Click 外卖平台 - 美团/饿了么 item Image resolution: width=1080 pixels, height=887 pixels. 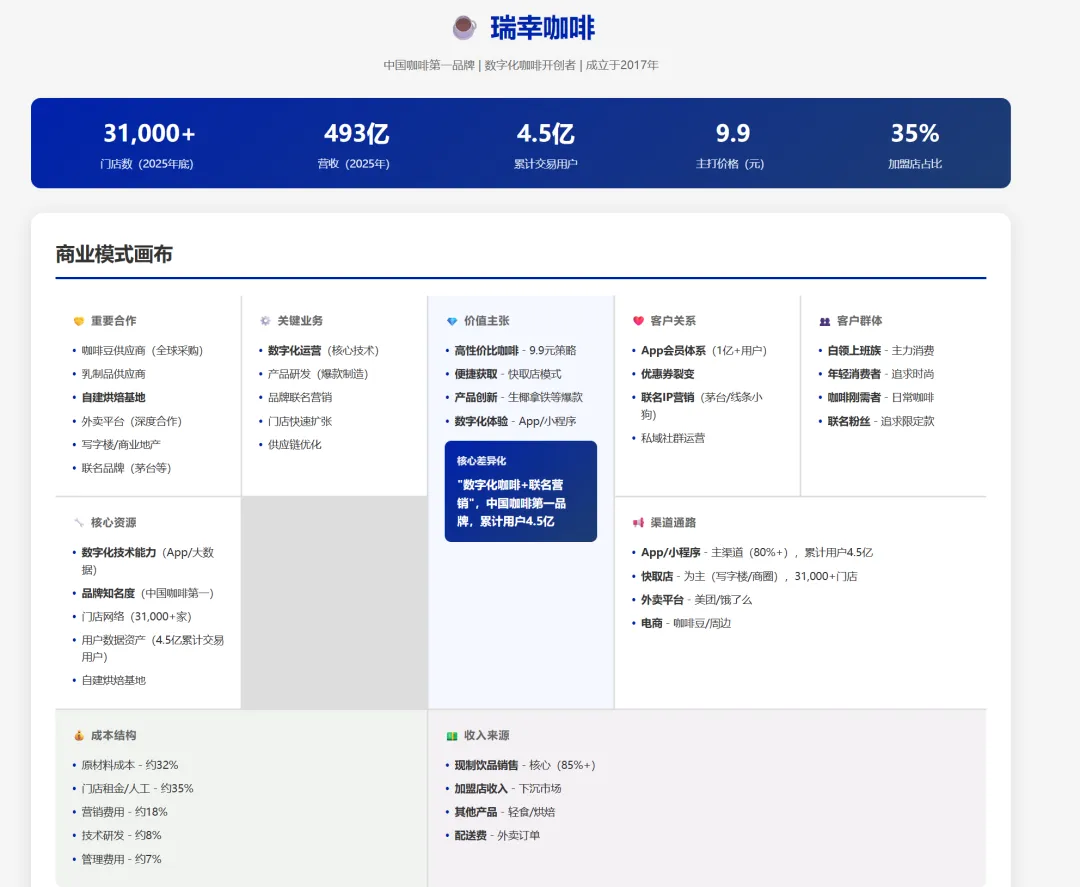coord(696,600)
